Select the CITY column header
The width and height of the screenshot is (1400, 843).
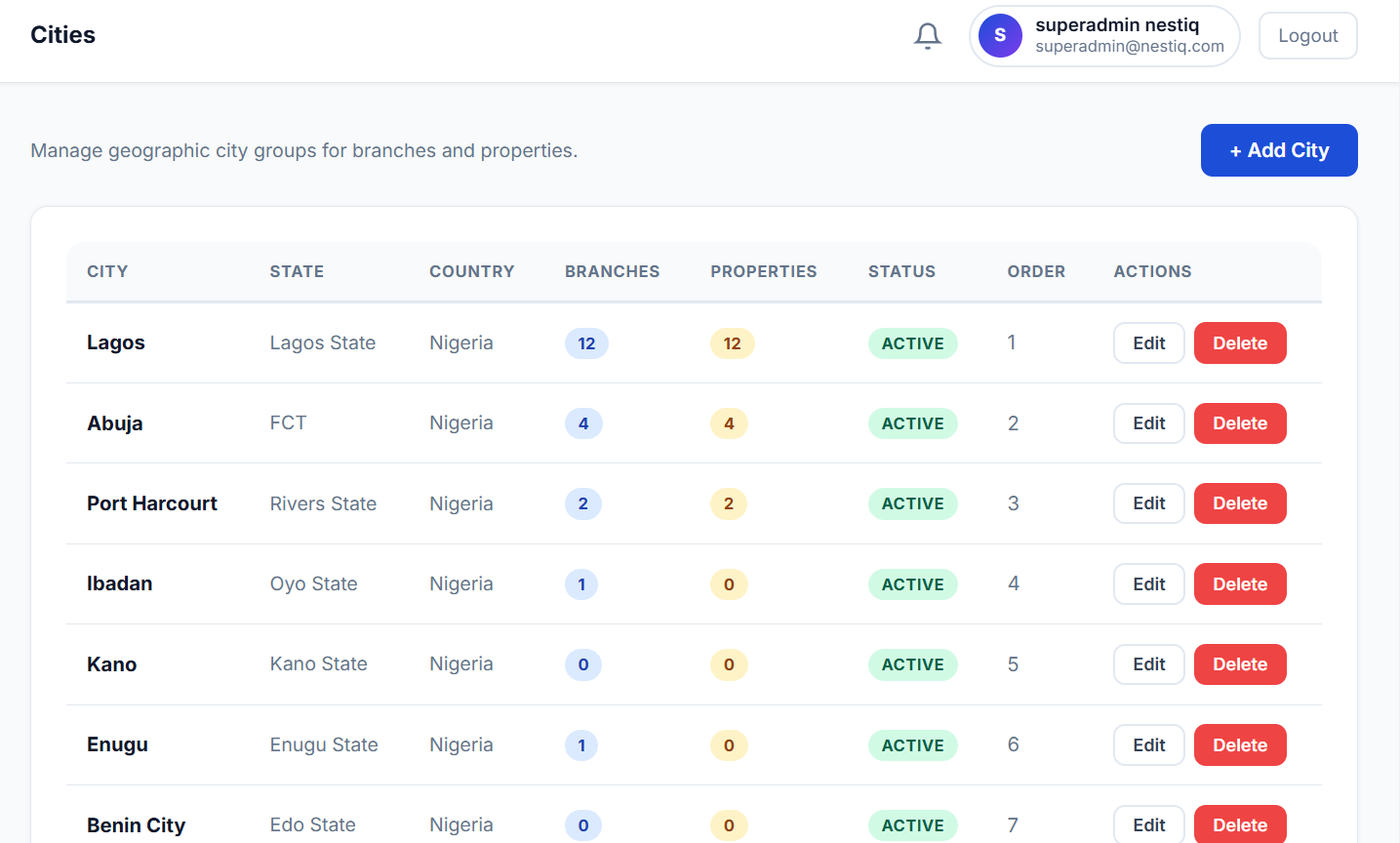(107, 271)
